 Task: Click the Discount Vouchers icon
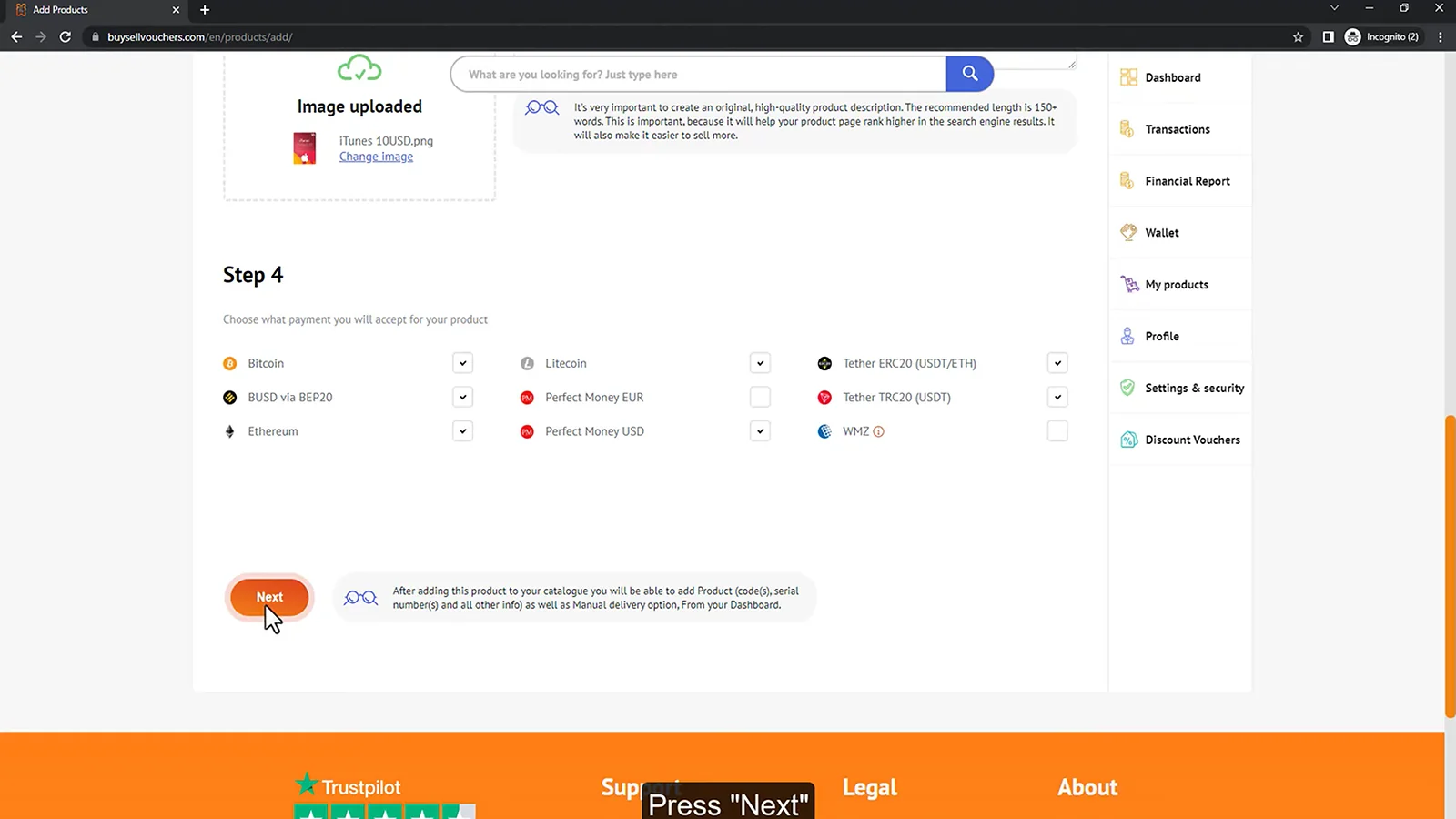(1128, 440)
